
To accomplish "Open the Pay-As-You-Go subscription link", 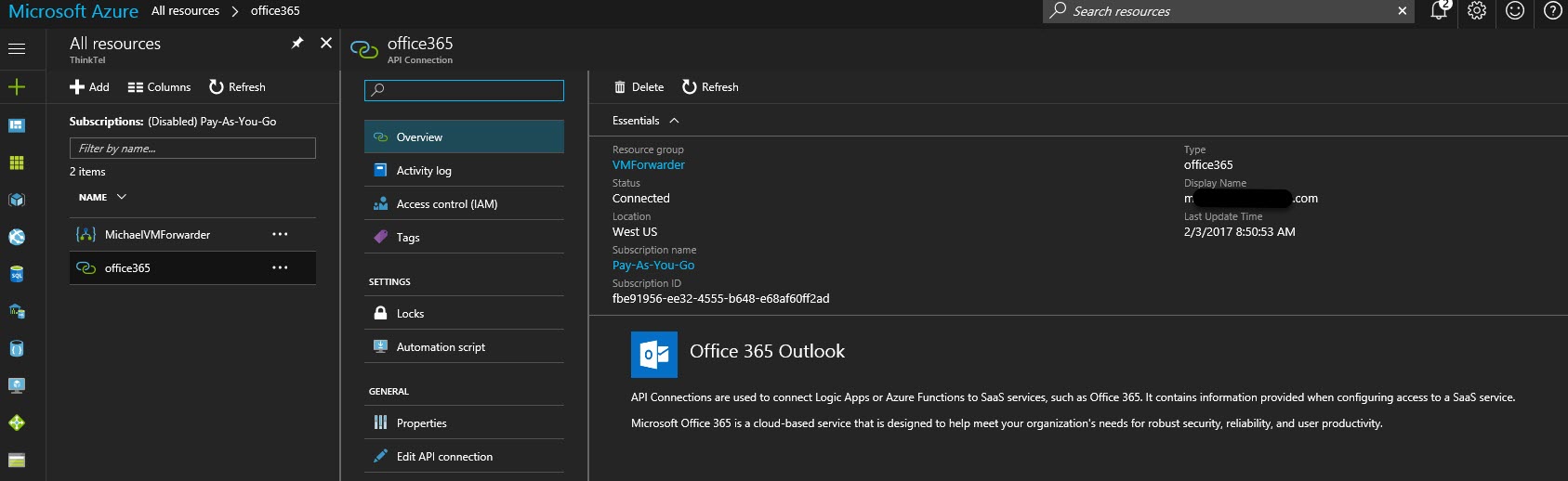I will (653, 266).
